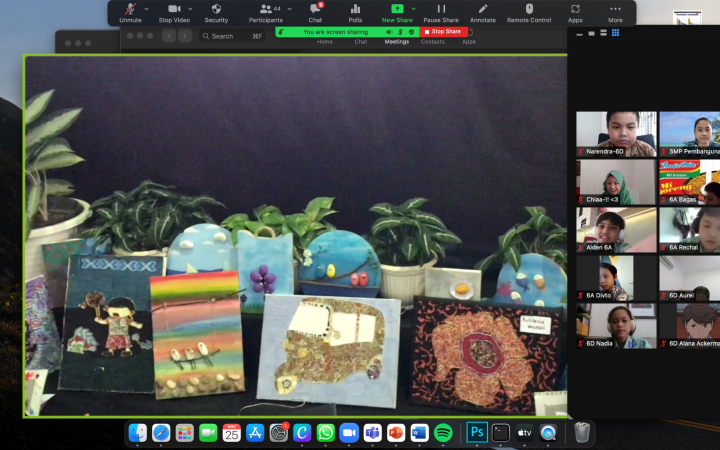Open the More options menu

615,12
